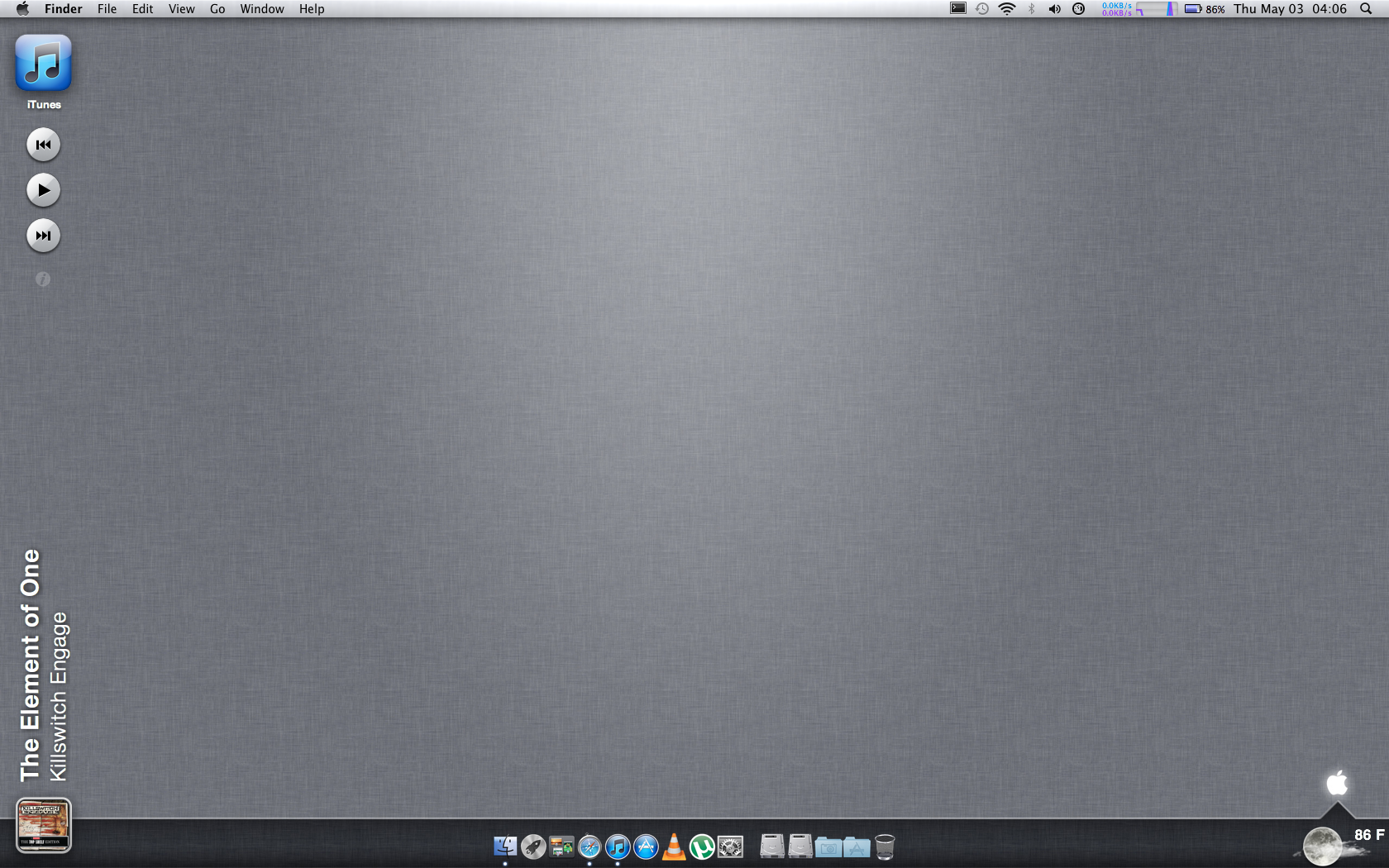
Task: Open the volume control in menu bar
Action: tap(1055, 9)
